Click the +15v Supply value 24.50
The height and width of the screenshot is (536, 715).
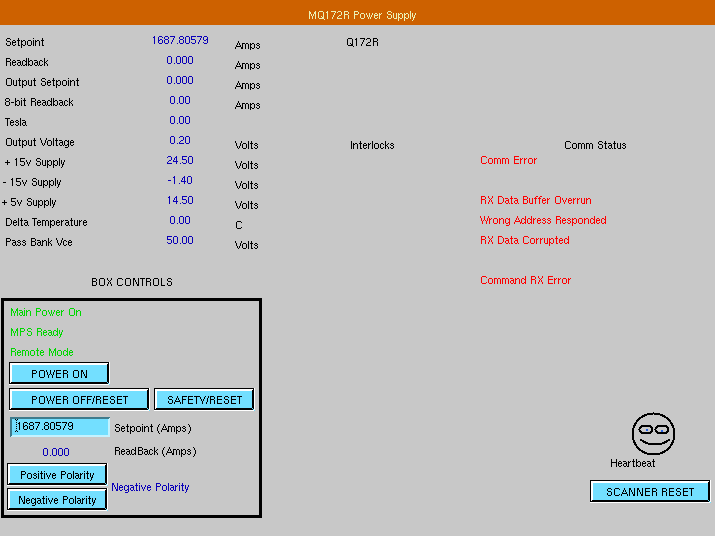click(x=180, y=160)
